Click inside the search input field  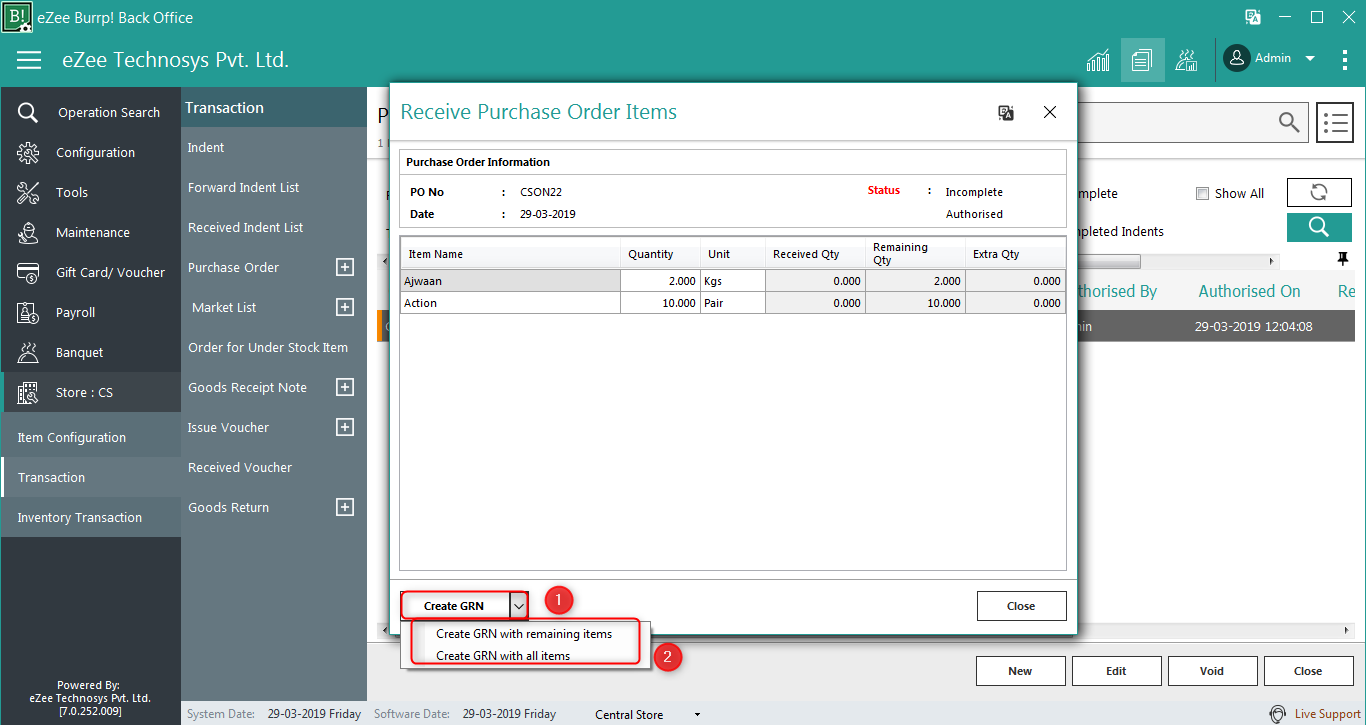click(1175, 122)
